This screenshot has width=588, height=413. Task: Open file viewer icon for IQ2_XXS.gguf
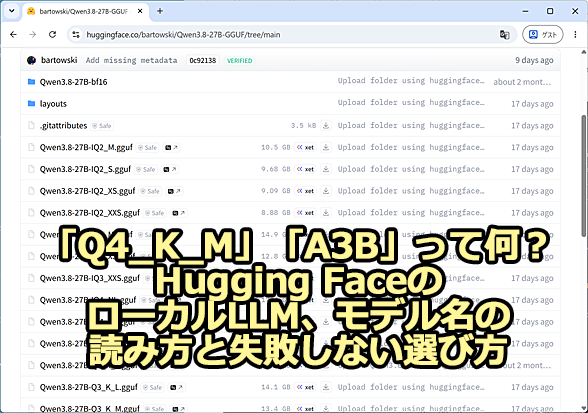tap(178, 213)
